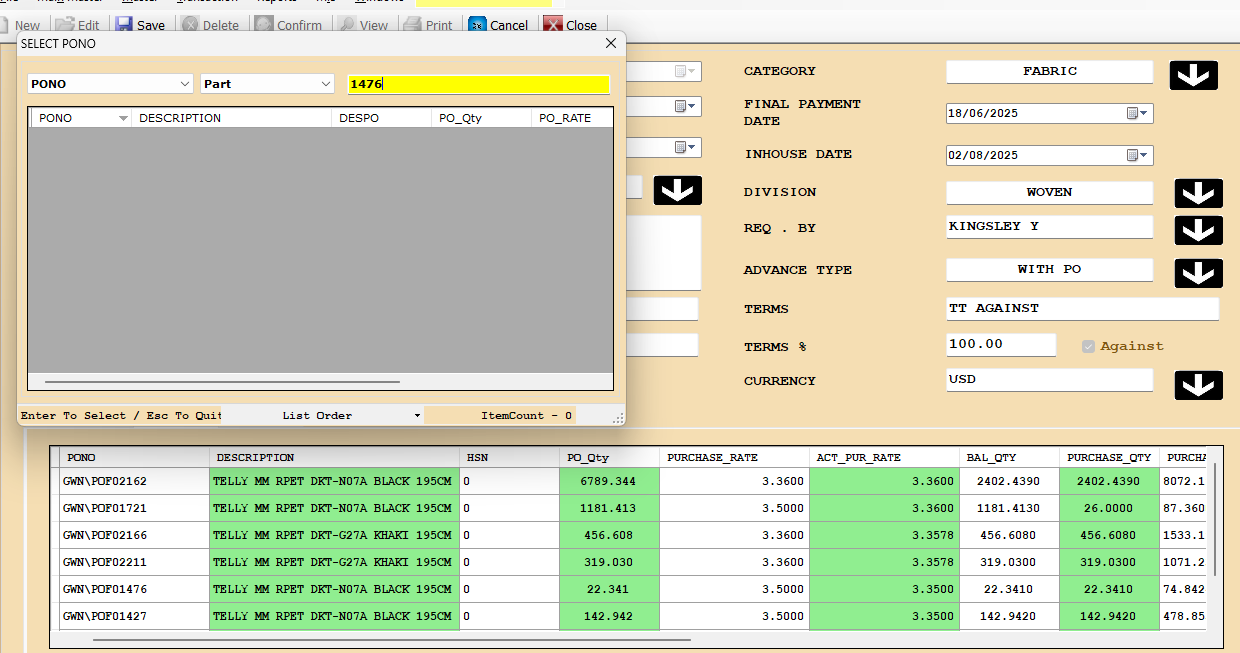The height and width of the screenshot is (653, 1240).
Task: Click the DESCRIPTION column header in dialog
Action: coord(230,118)
